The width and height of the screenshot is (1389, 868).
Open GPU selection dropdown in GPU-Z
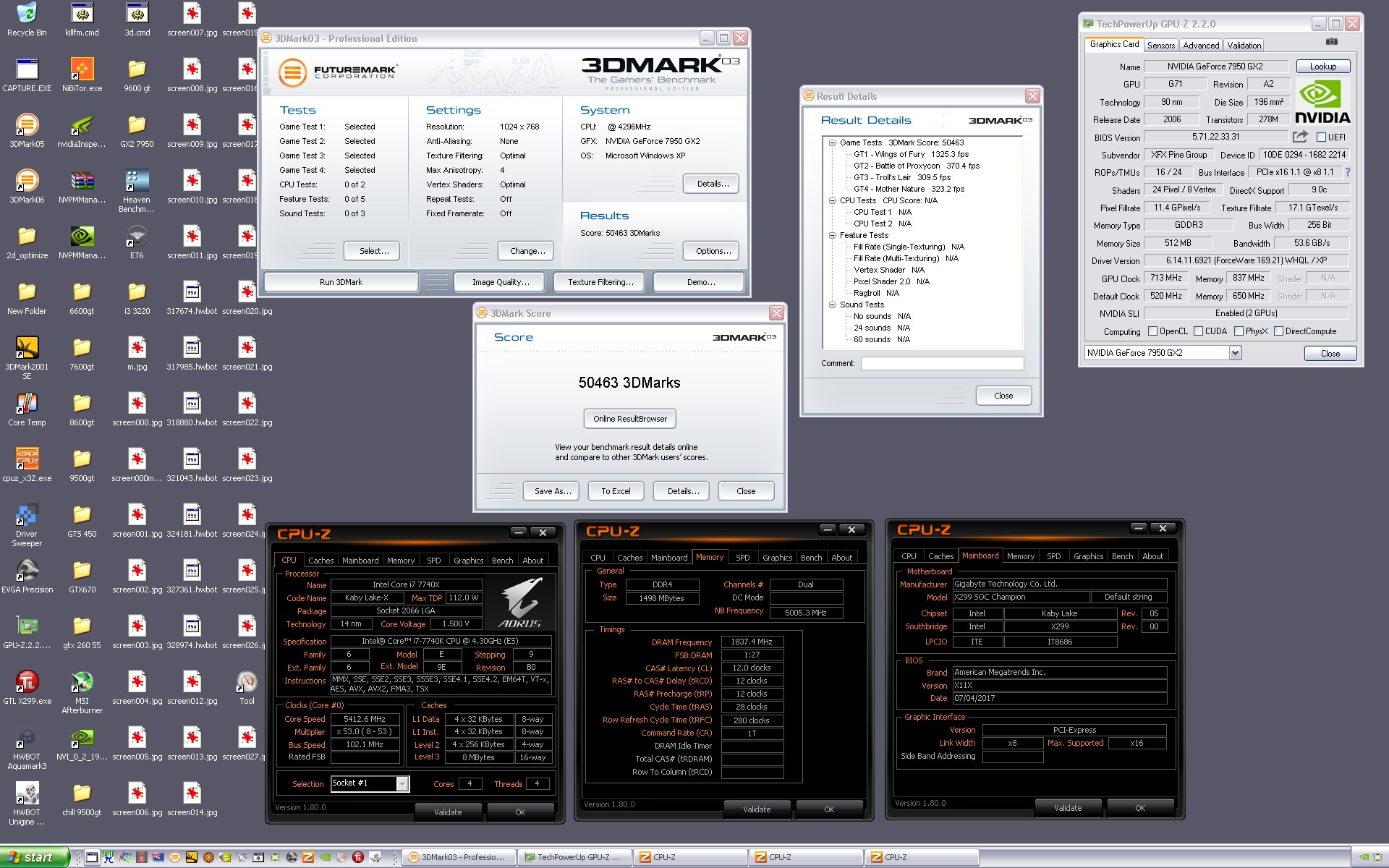pyautogui.click(x=1235, y=353)
